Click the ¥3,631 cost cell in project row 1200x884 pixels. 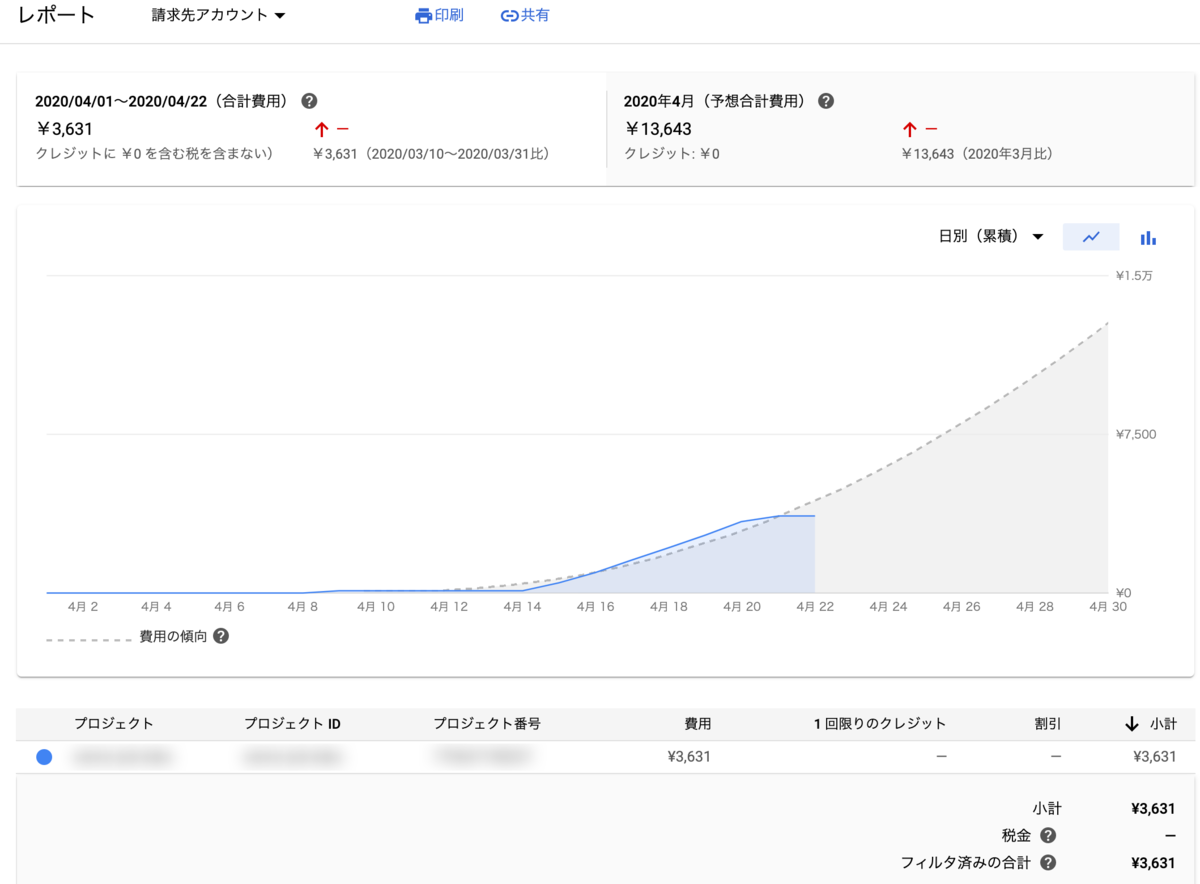[x=689, y=757]
